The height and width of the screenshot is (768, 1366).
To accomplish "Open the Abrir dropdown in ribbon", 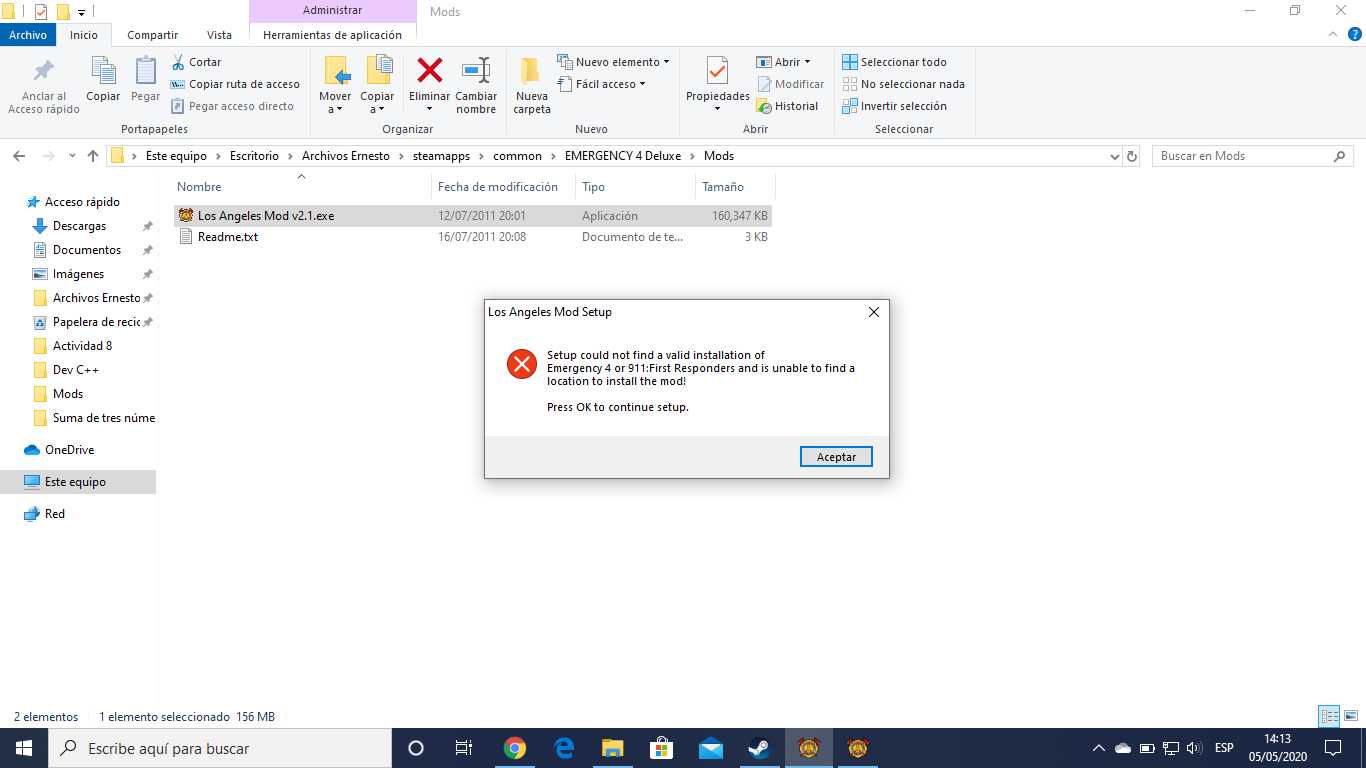I will pyautogui.click(x=784, y=62).
